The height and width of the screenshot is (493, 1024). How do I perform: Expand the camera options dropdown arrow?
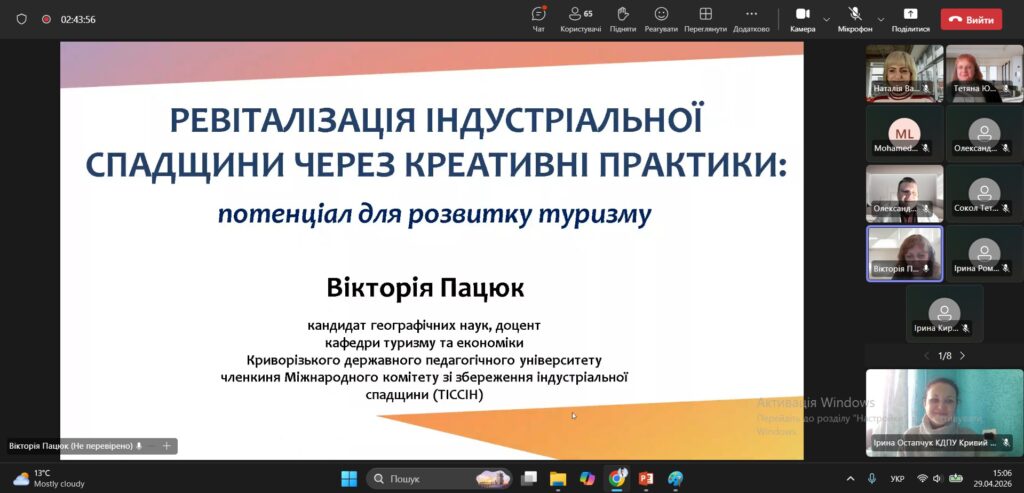[826, 19]
